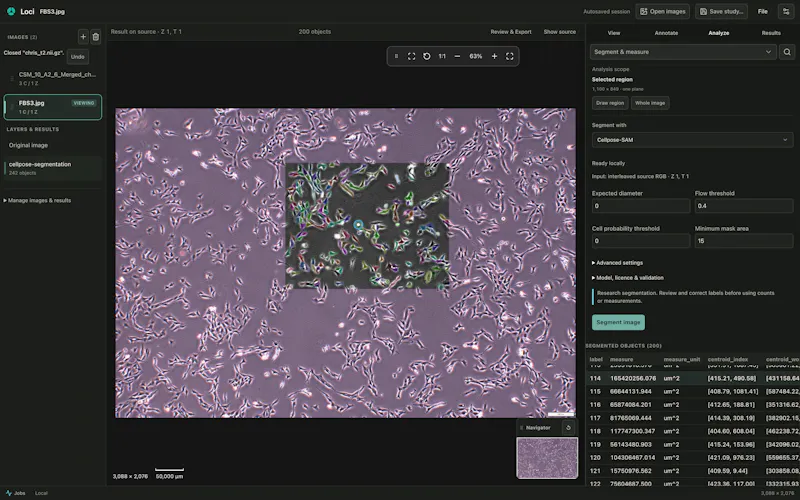The width and height of the screenshot is (800, 500).
Task: Click the Minimum mask area field
Action: coord(744,241)
